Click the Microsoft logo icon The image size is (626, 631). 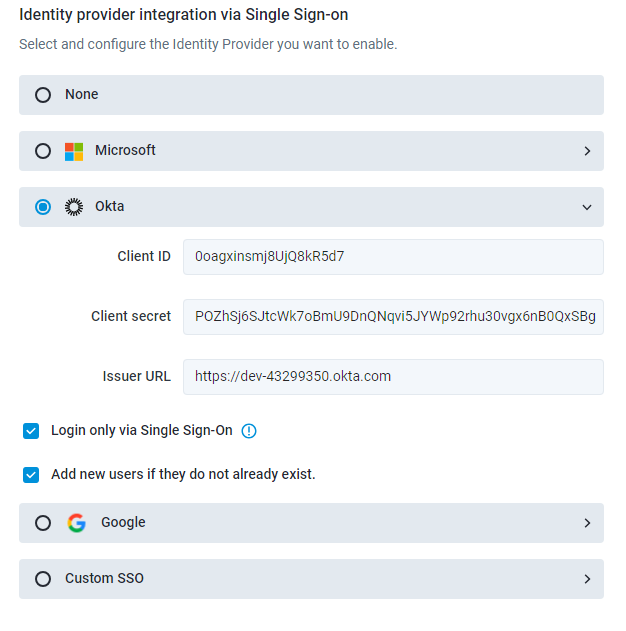coord(74,151)
